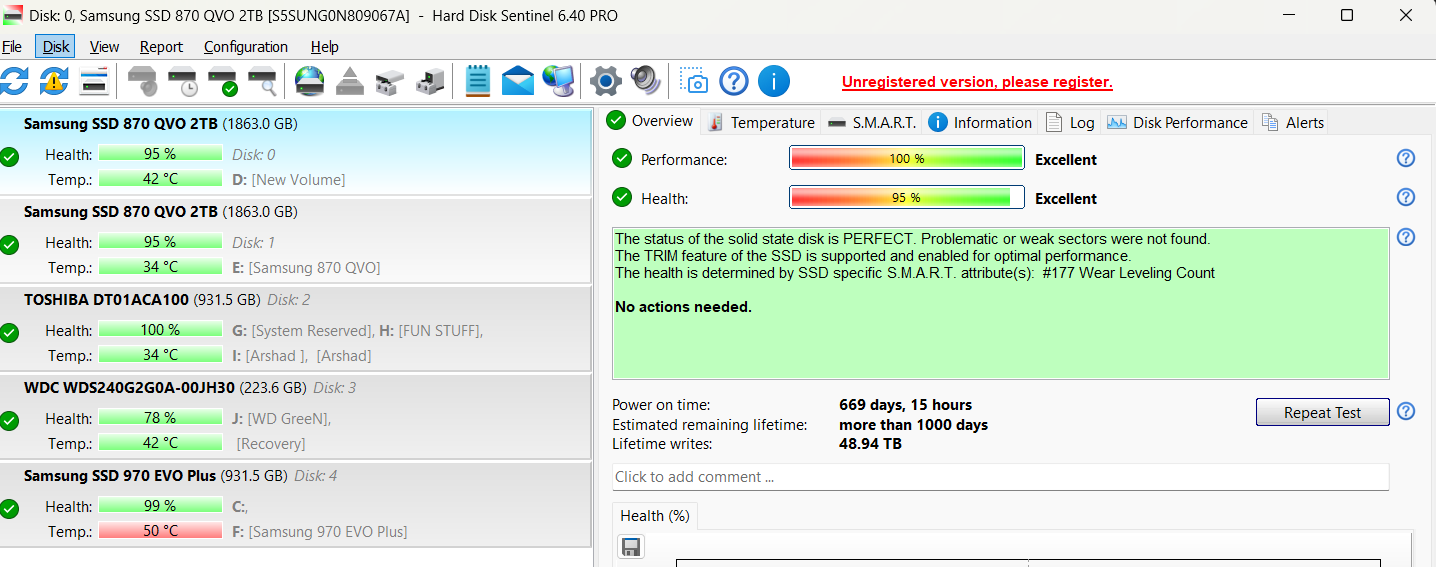Image resolution: width=1436 pixels, height=567 pixels.
Task: Click the '48.94 TB' lifetime writes value
Action: [x=870, y=443]
